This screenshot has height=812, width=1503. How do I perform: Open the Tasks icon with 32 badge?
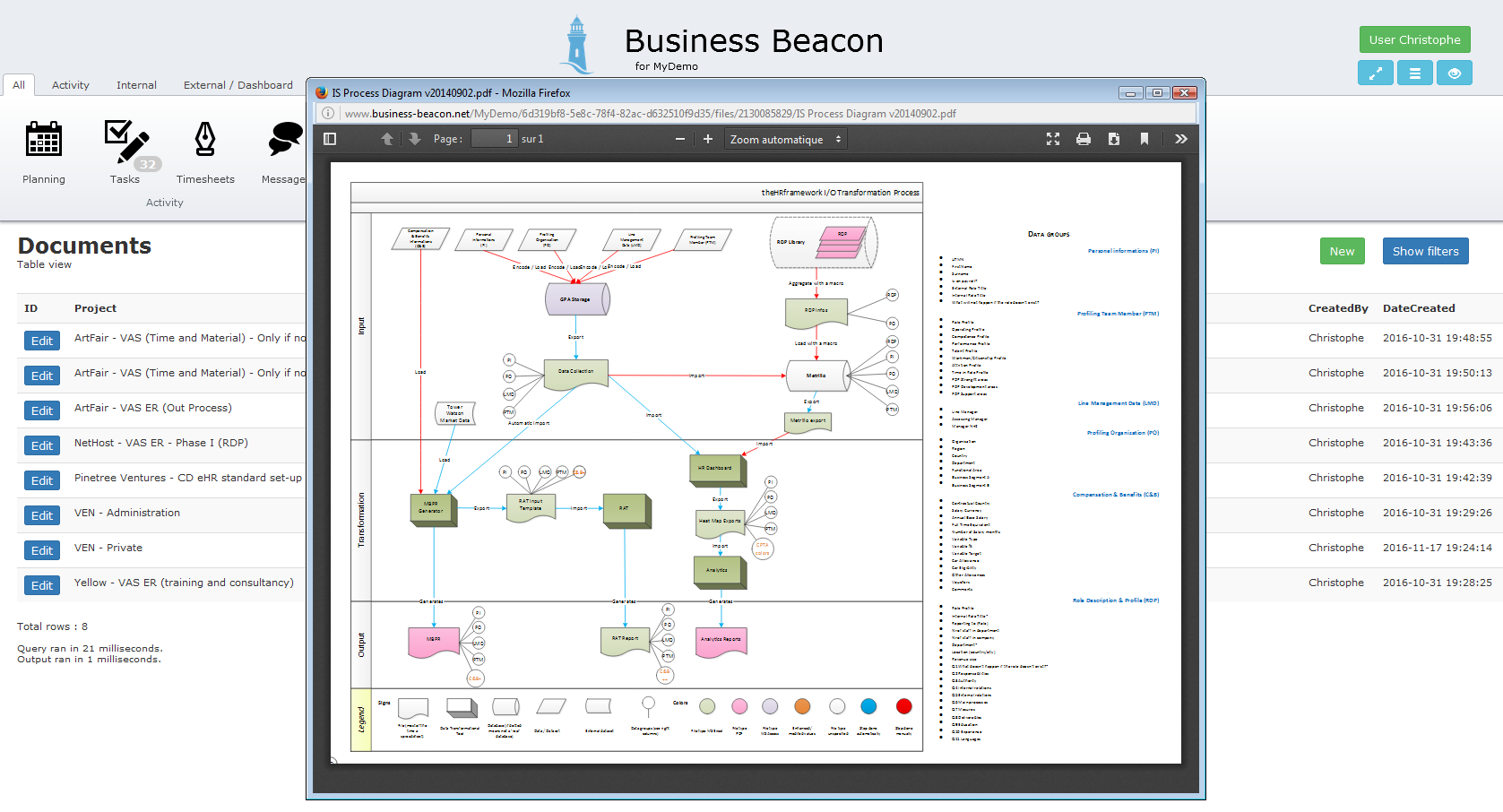point(127,143)
